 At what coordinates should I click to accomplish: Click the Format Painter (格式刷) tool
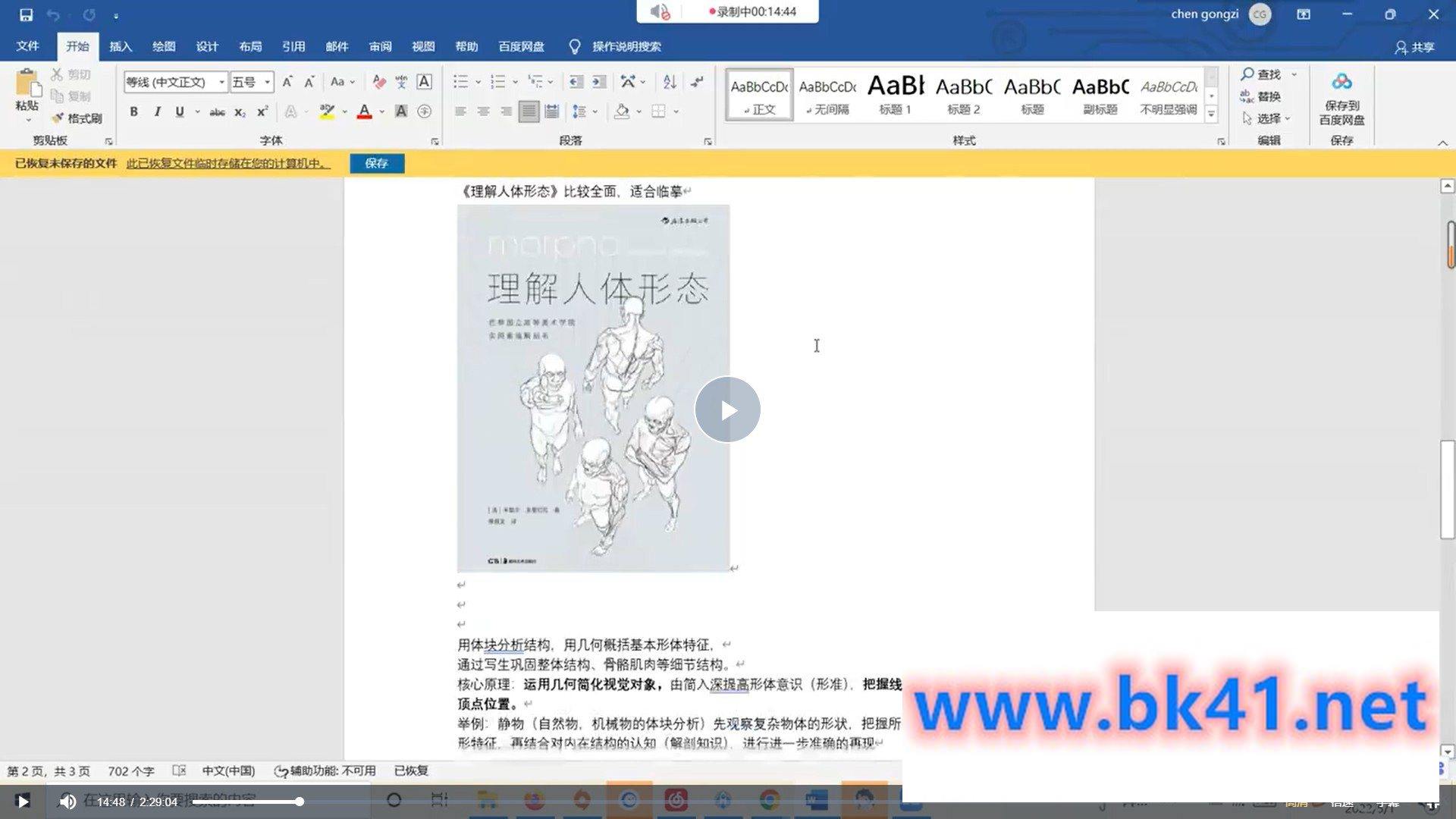coord(77,118)
